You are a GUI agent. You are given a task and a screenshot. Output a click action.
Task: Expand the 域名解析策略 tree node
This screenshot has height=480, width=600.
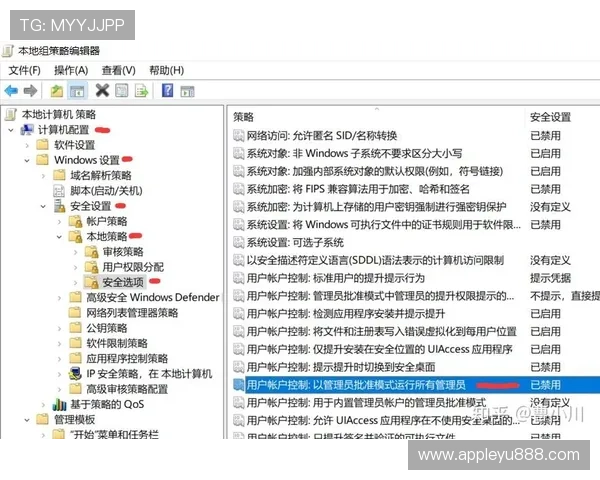(x=43, y=176)
